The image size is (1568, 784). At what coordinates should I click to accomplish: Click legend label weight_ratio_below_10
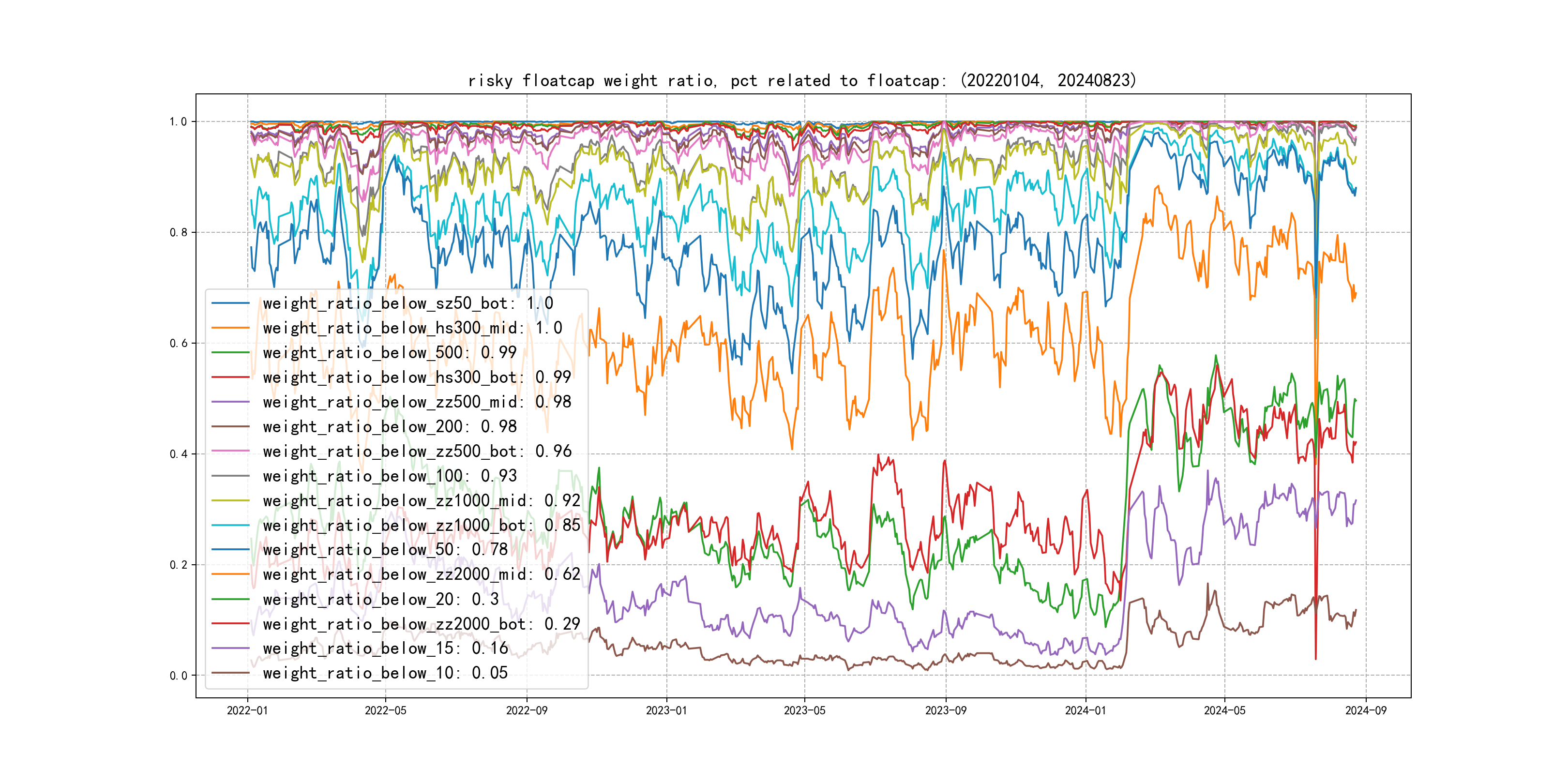tap(385, 673)
